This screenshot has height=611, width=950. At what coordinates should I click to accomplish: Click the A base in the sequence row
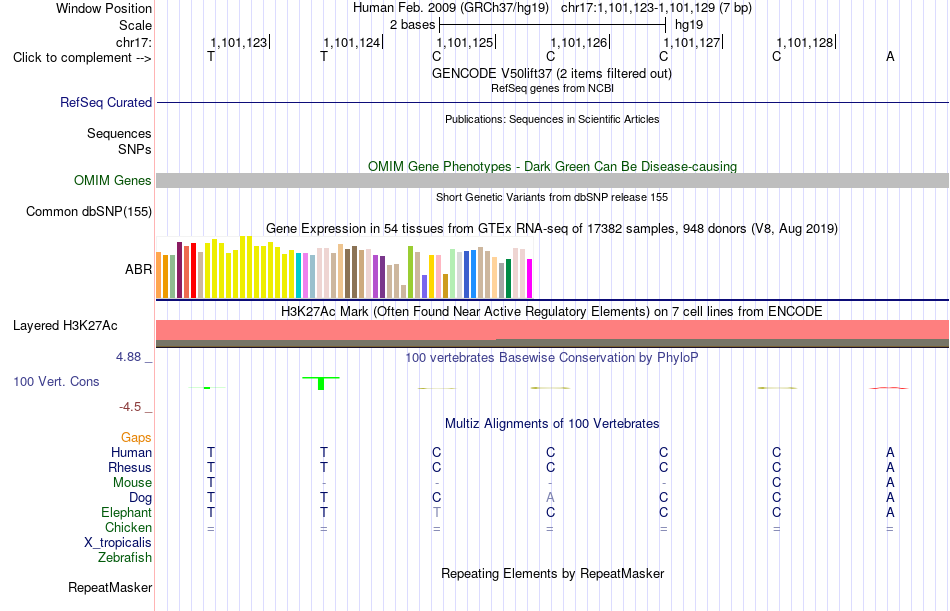point(890,56)
